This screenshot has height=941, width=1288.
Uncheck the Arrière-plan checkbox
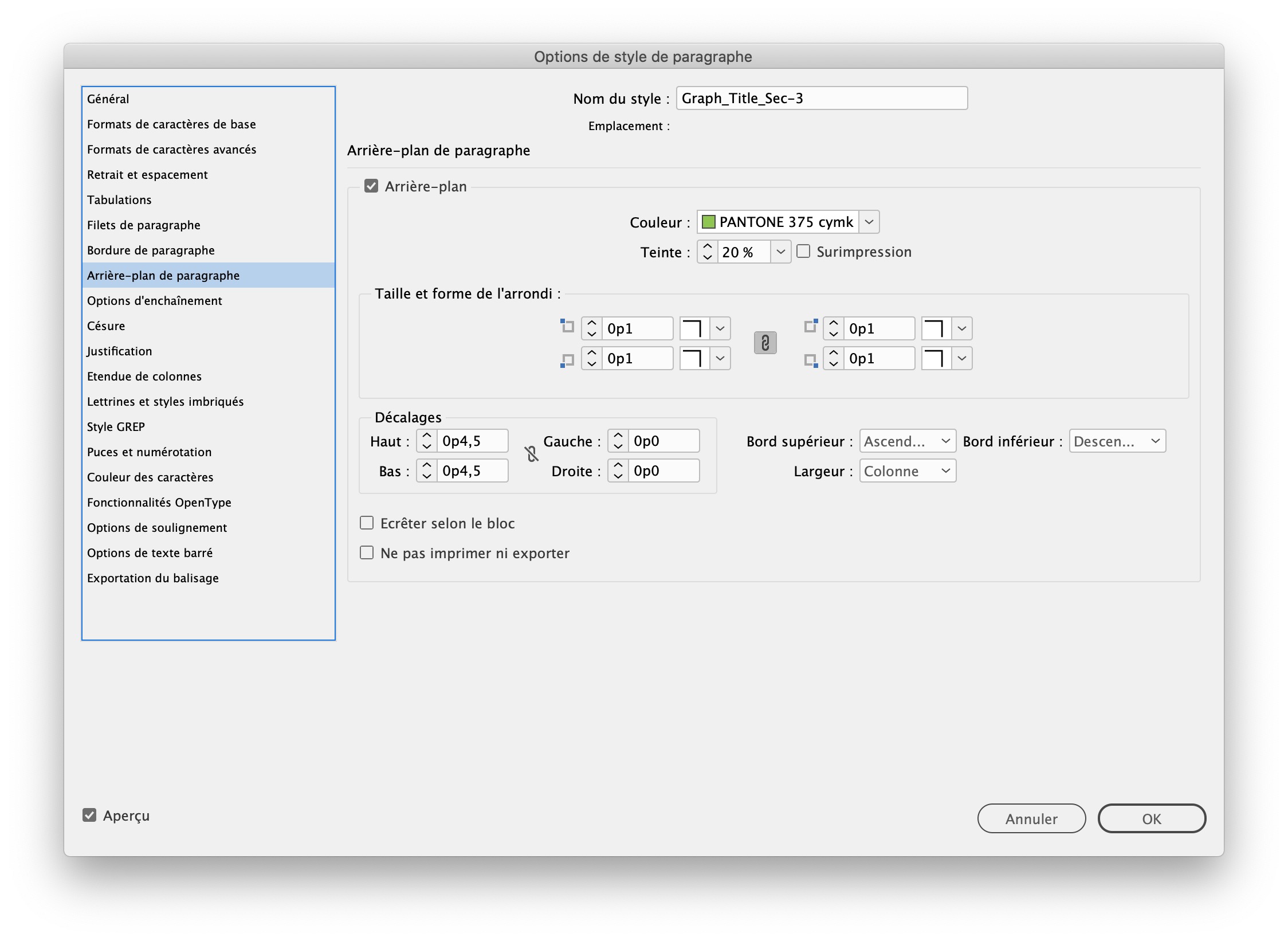[x=371, y=186]
